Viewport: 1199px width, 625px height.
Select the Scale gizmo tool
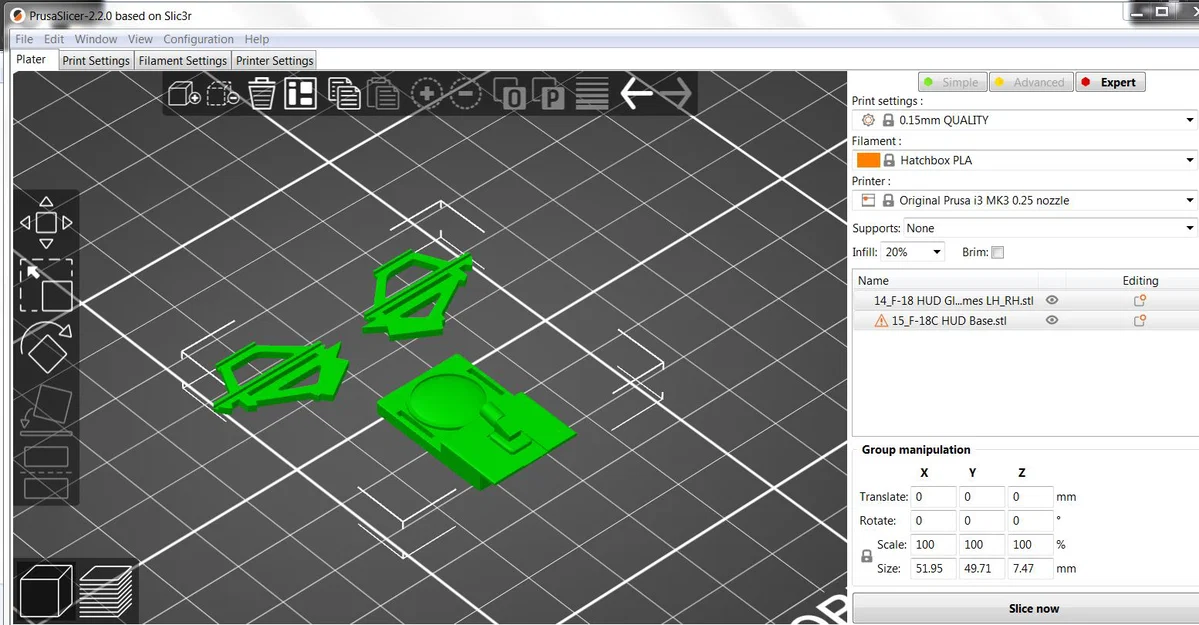click(46, 285)
